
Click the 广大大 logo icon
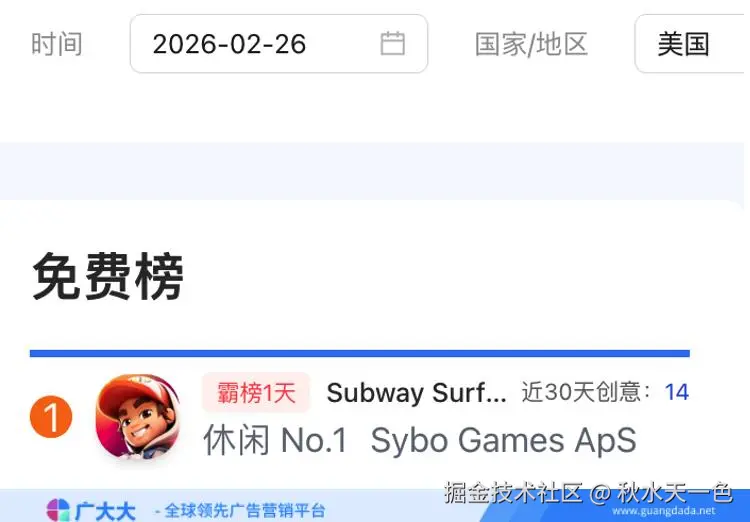(x=58, y=510)
